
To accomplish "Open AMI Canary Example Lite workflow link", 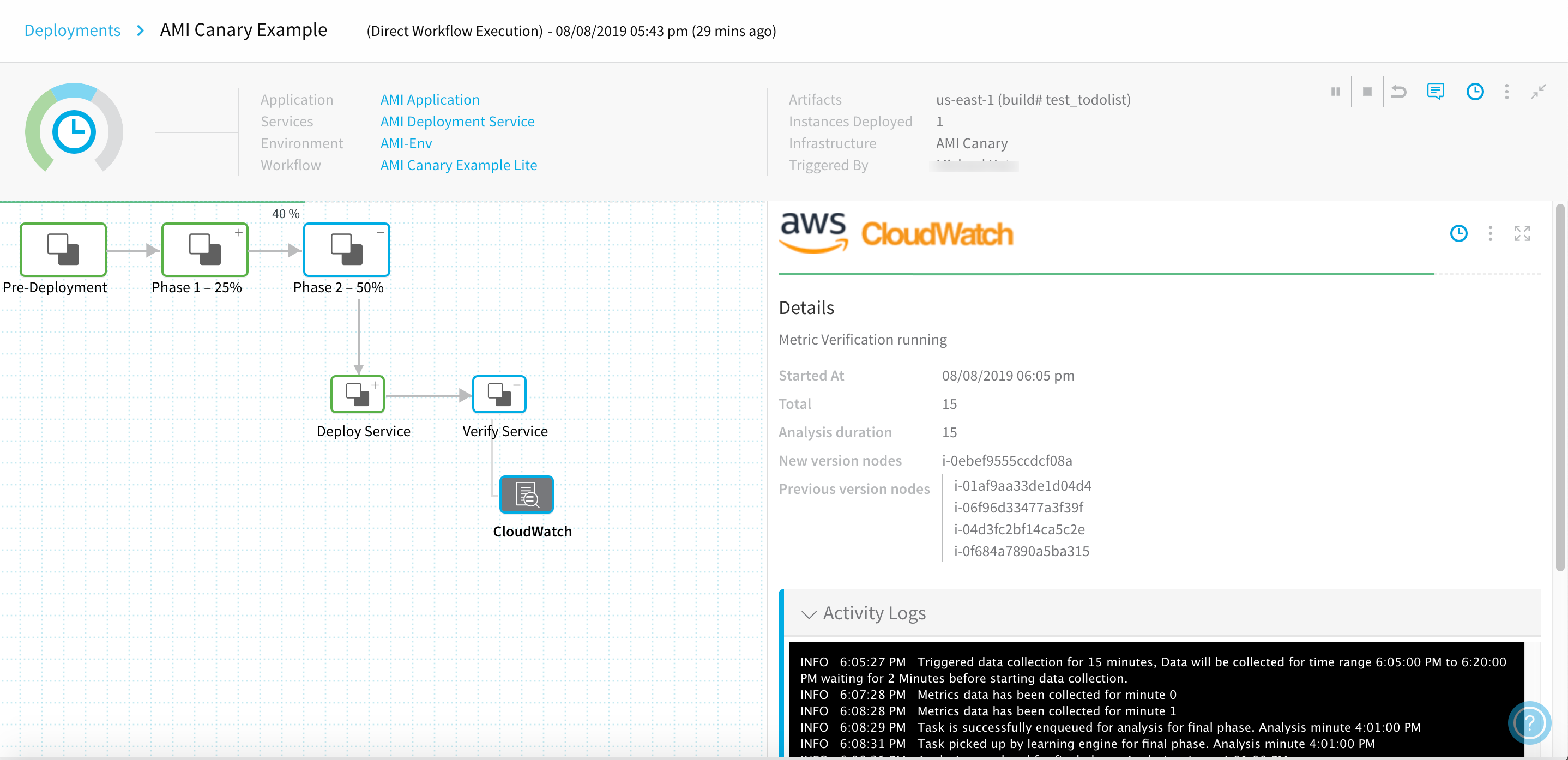I will click(x=459, y=166).
